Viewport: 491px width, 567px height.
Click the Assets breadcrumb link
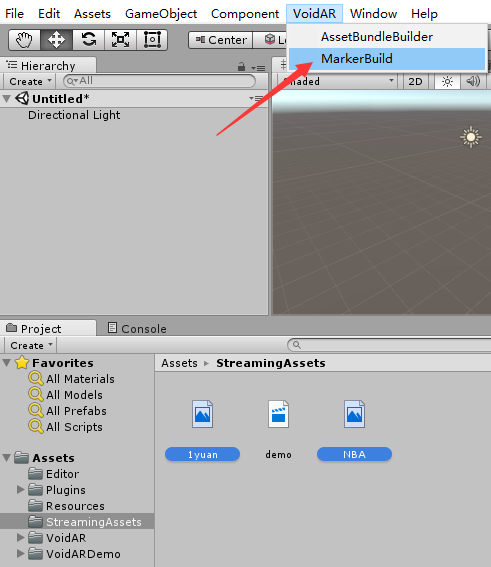click(x=179, y=363)
